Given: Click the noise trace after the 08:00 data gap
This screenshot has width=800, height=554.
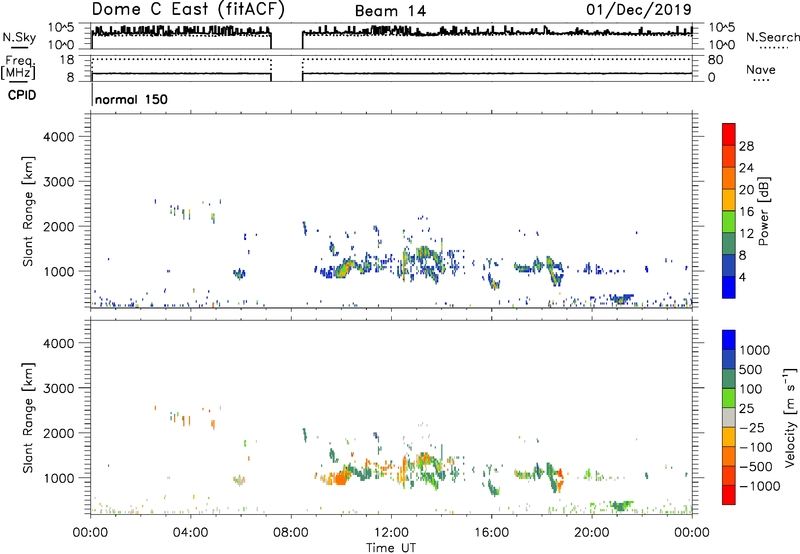Looking at the screenshot, I should 497,32.
